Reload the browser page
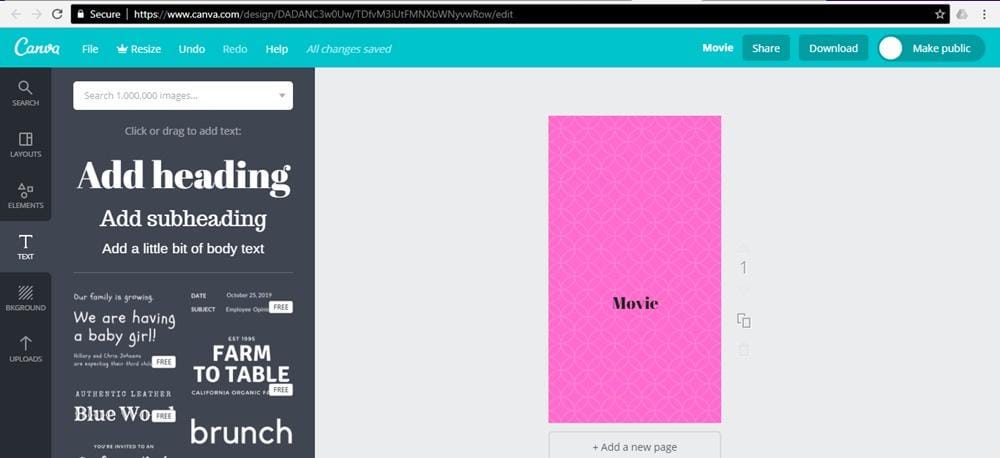The height and width of the screenshot is (458, 1000). 57,14
